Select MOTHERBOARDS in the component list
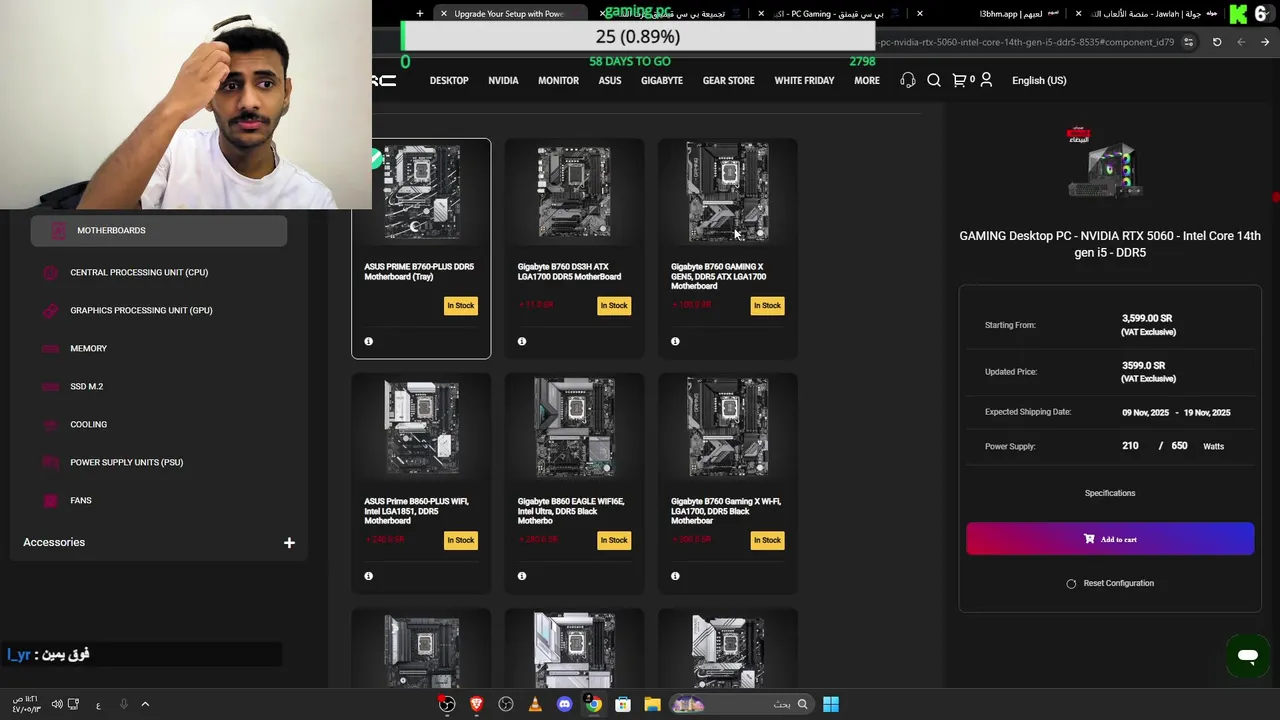This screenshot has width=1280, height=720. tap(159, 231)
